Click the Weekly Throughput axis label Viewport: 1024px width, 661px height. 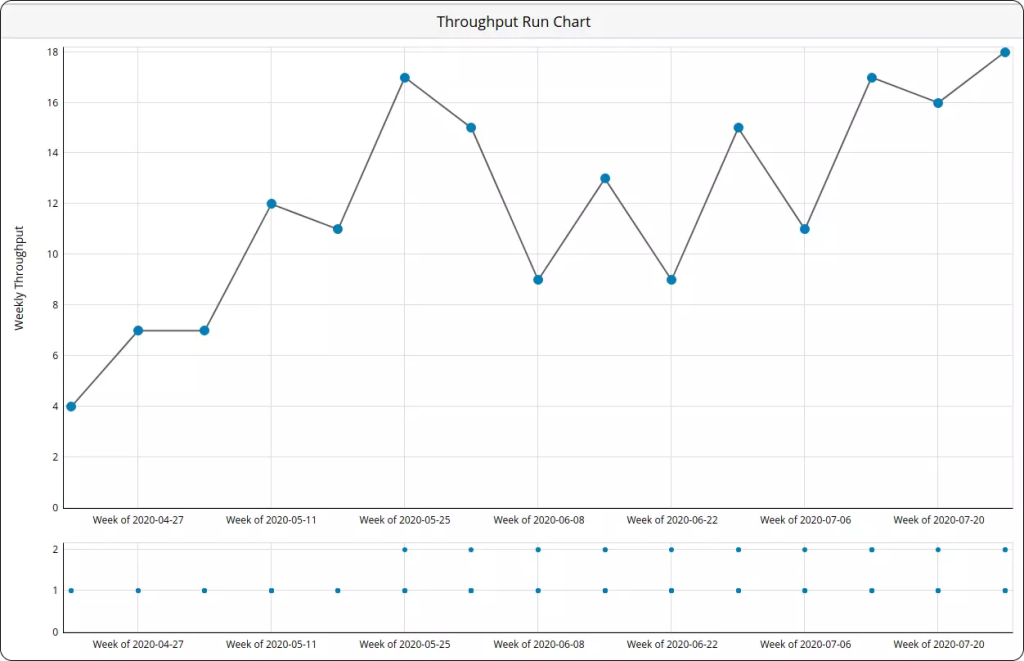pos(19,278)
